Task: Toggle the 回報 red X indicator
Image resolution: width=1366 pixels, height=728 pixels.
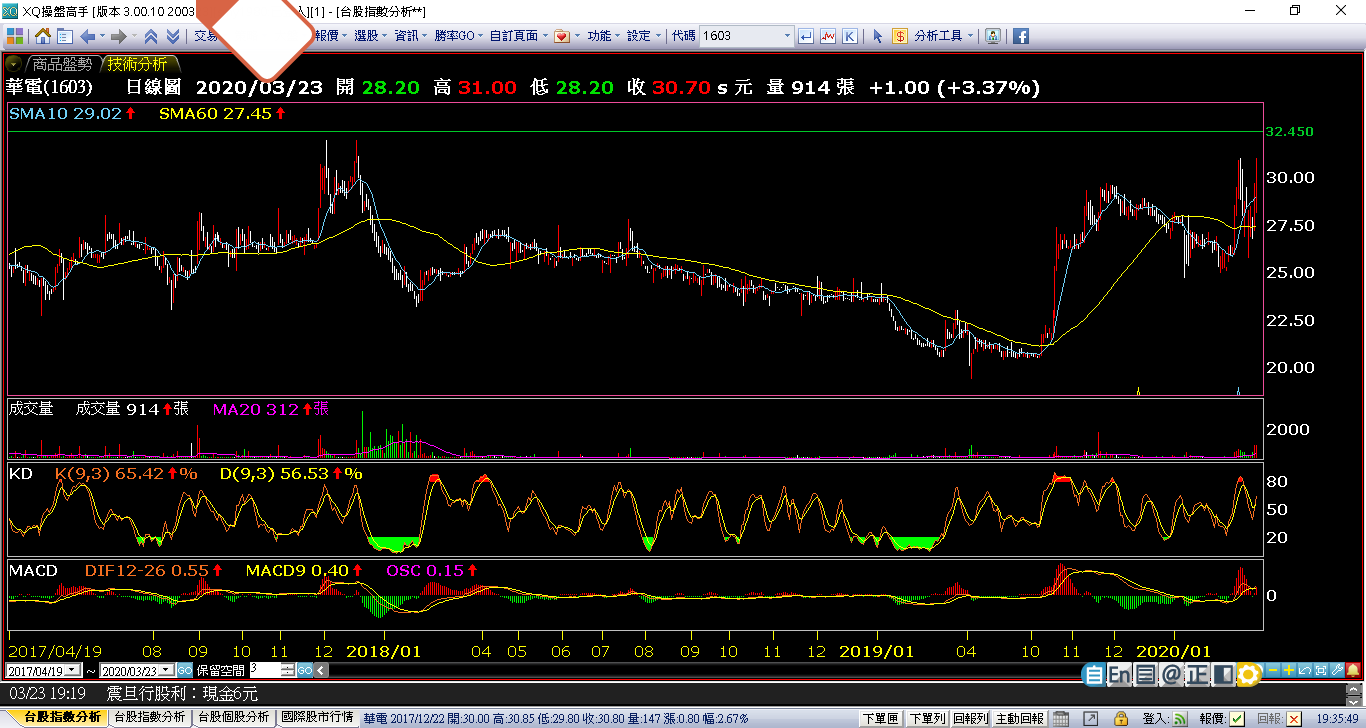Action: tap(1295, 718)
